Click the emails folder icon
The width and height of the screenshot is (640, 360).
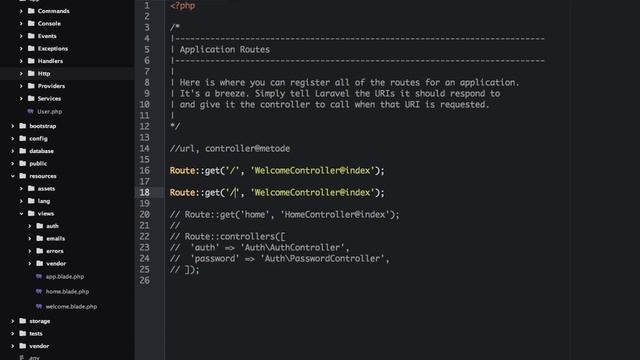pyautogui.click(x=40, y=238)
